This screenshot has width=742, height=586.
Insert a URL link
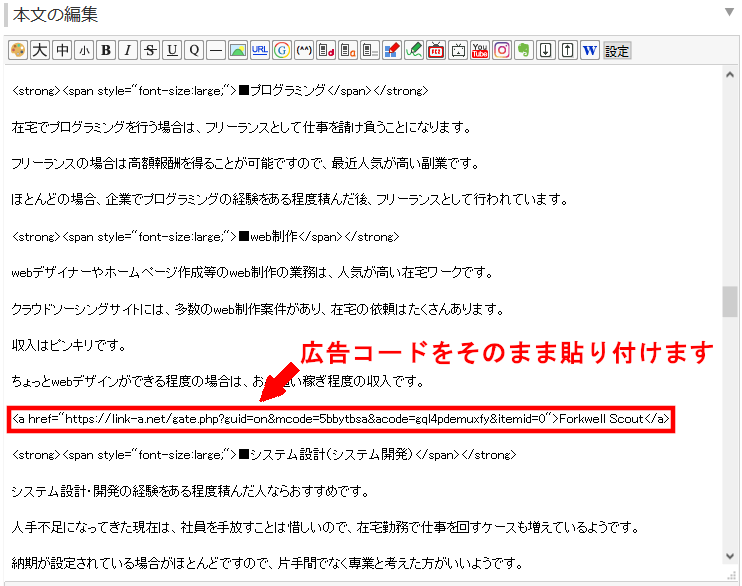(x=260, y=50)
